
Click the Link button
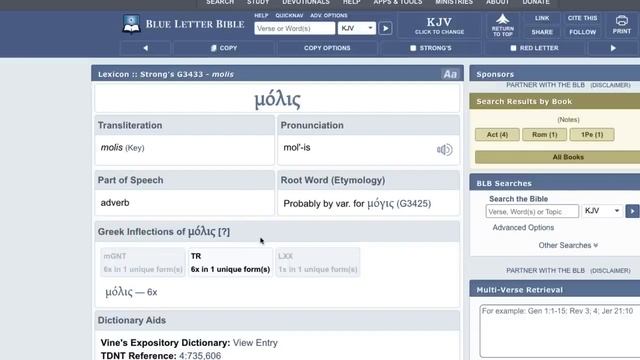(x=542, y=18)
